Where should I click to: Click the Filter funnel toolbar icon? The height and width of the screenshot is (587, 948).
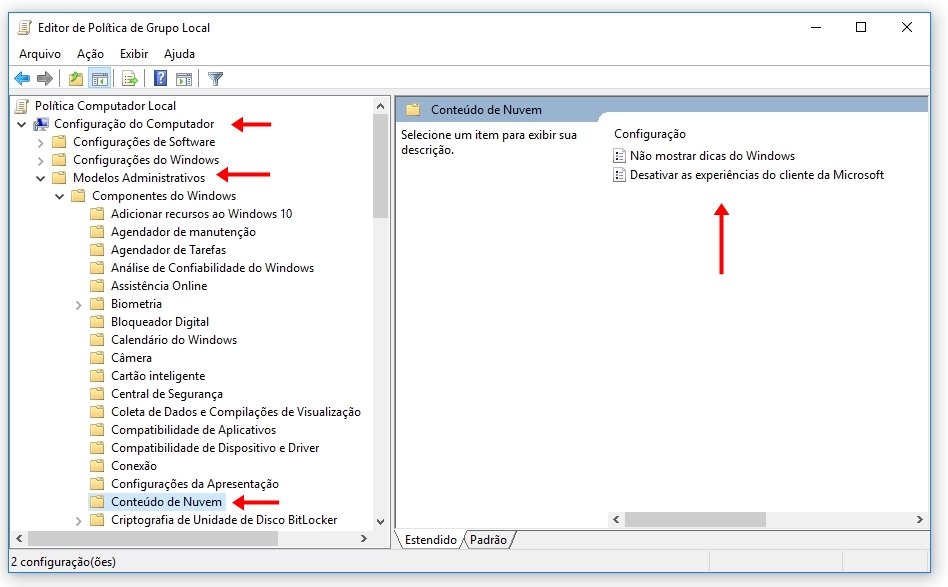click(x=215, y=79)
